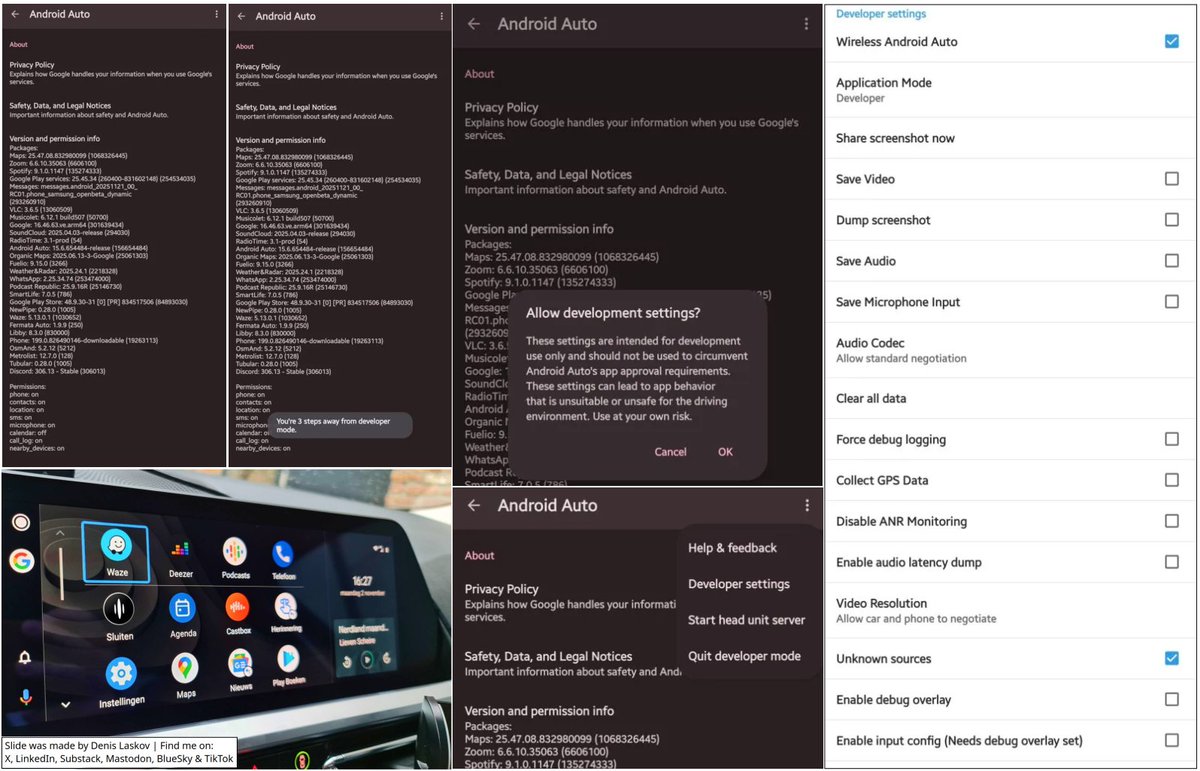This screenshot has height=771, width=1200.
Task: Open the Maps app on car launcher
Action: (185, 667)
